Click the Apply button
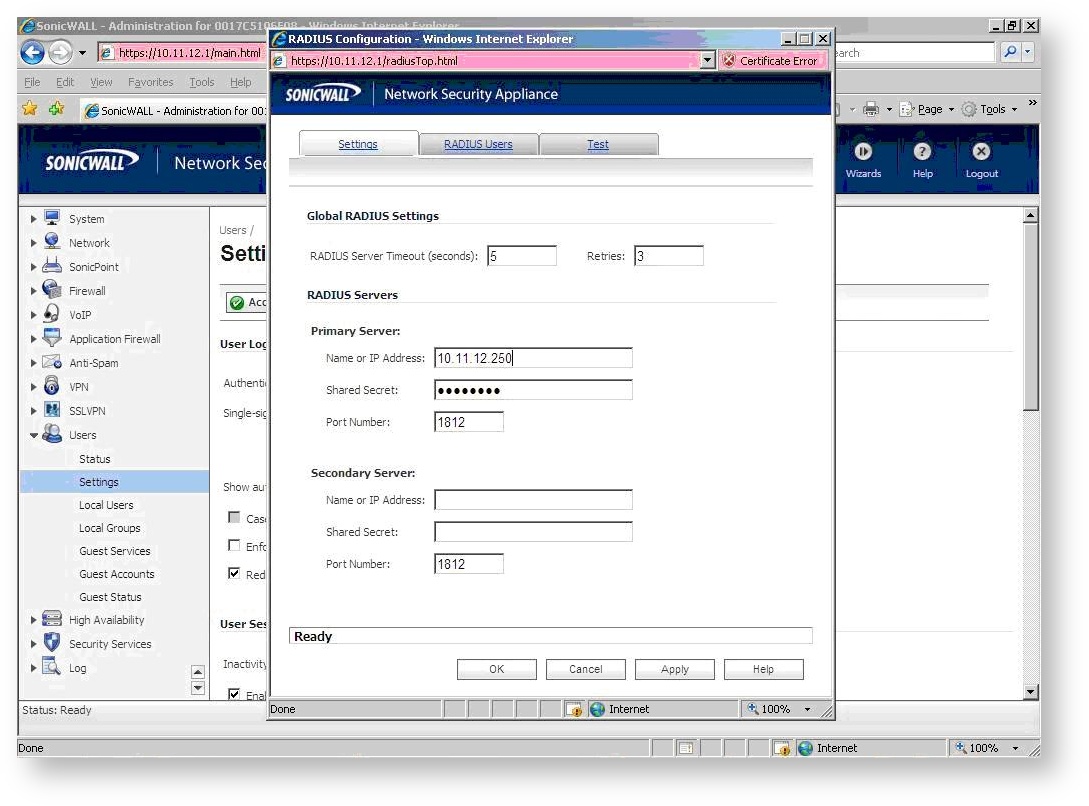This screenshot has width=1089, height=806. (674, 669)
